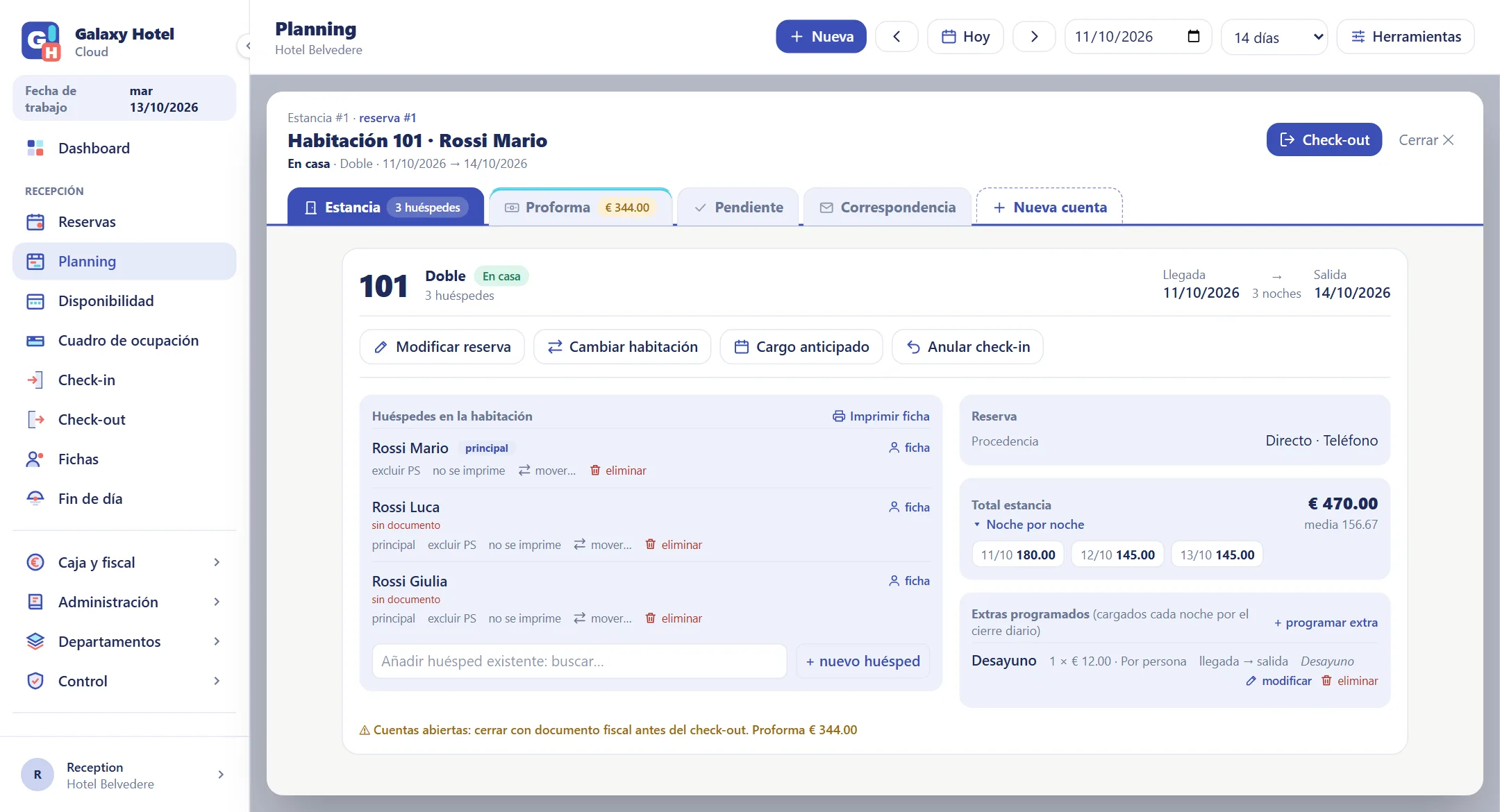Click the Añadir huésped existente search field

pos(579,661)
